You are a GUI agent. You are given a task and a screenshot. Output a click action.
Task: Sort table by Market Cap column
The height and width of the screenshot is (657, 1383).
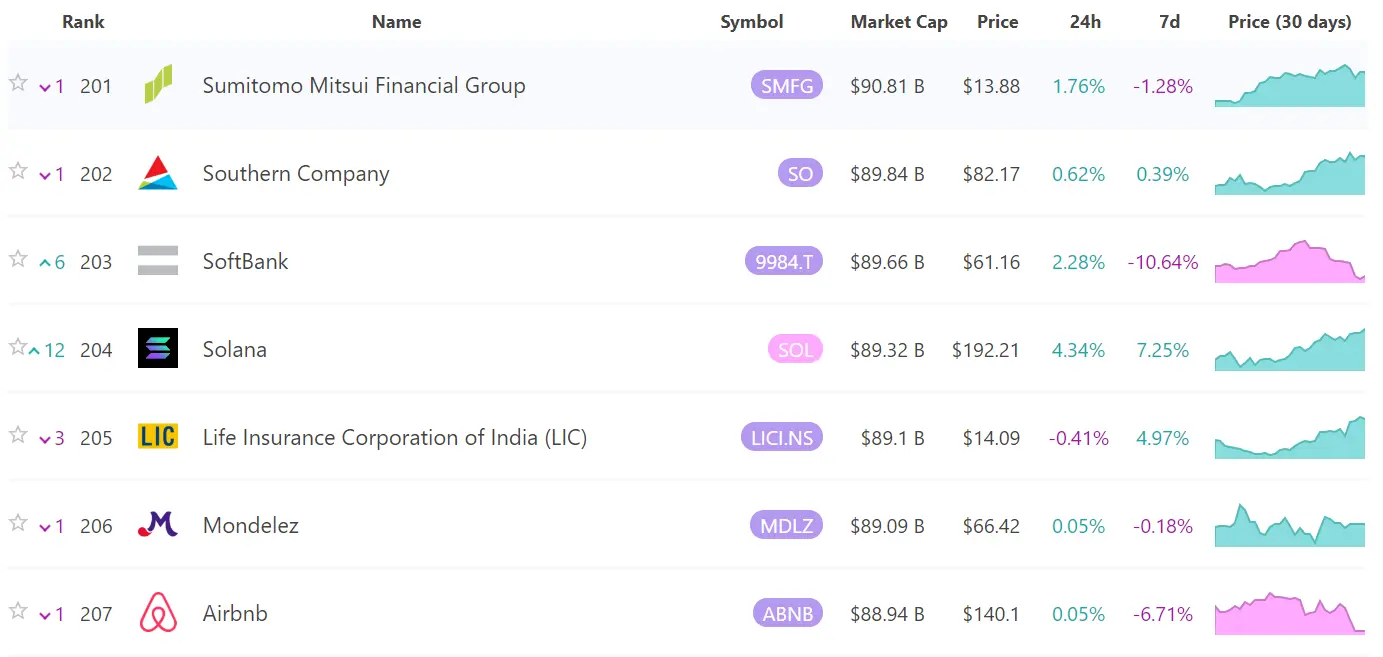point(898,22)
